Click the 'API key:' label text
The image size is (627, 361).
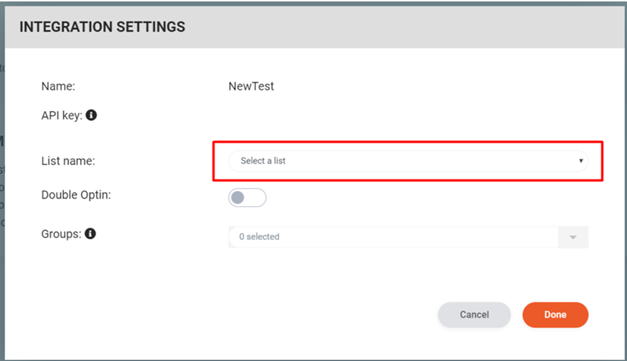[x=62, y=116]
